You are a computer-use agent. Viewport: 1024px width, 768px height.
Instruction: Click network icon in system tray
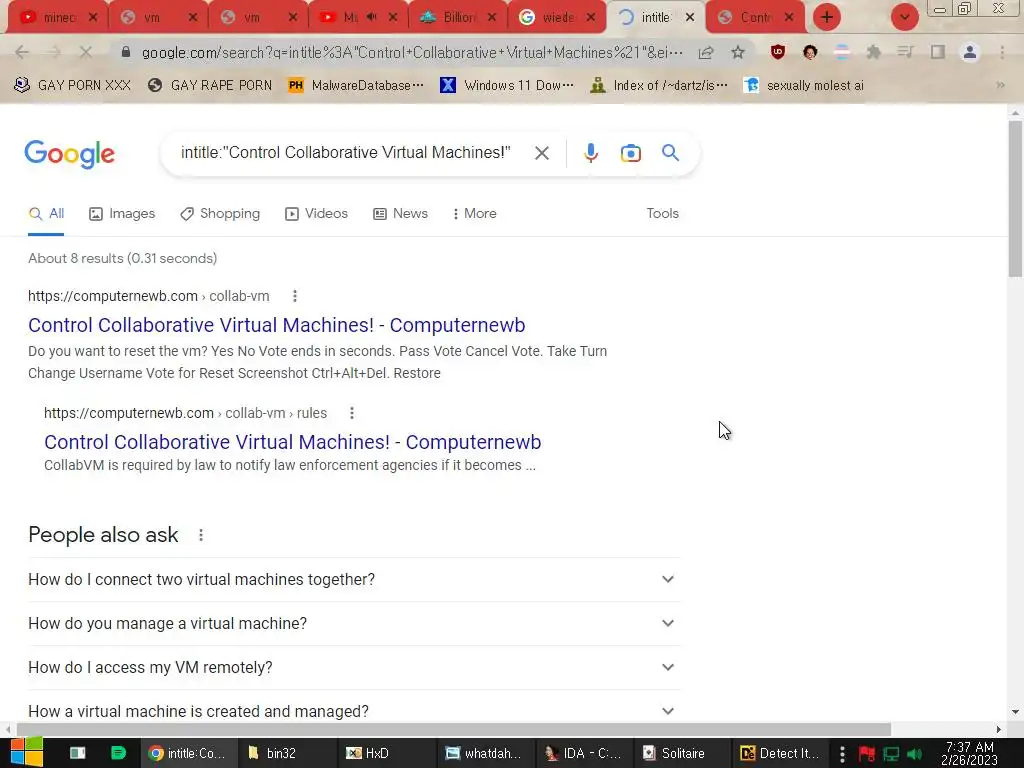coord(891,754)
